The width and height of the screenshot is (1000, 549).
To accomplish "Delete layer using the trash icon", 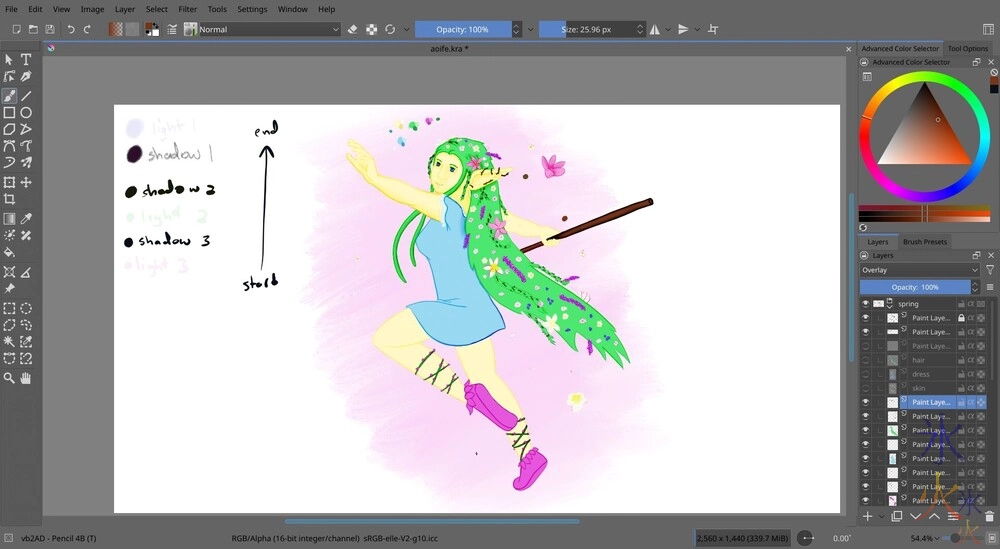I will coord(989,516).
